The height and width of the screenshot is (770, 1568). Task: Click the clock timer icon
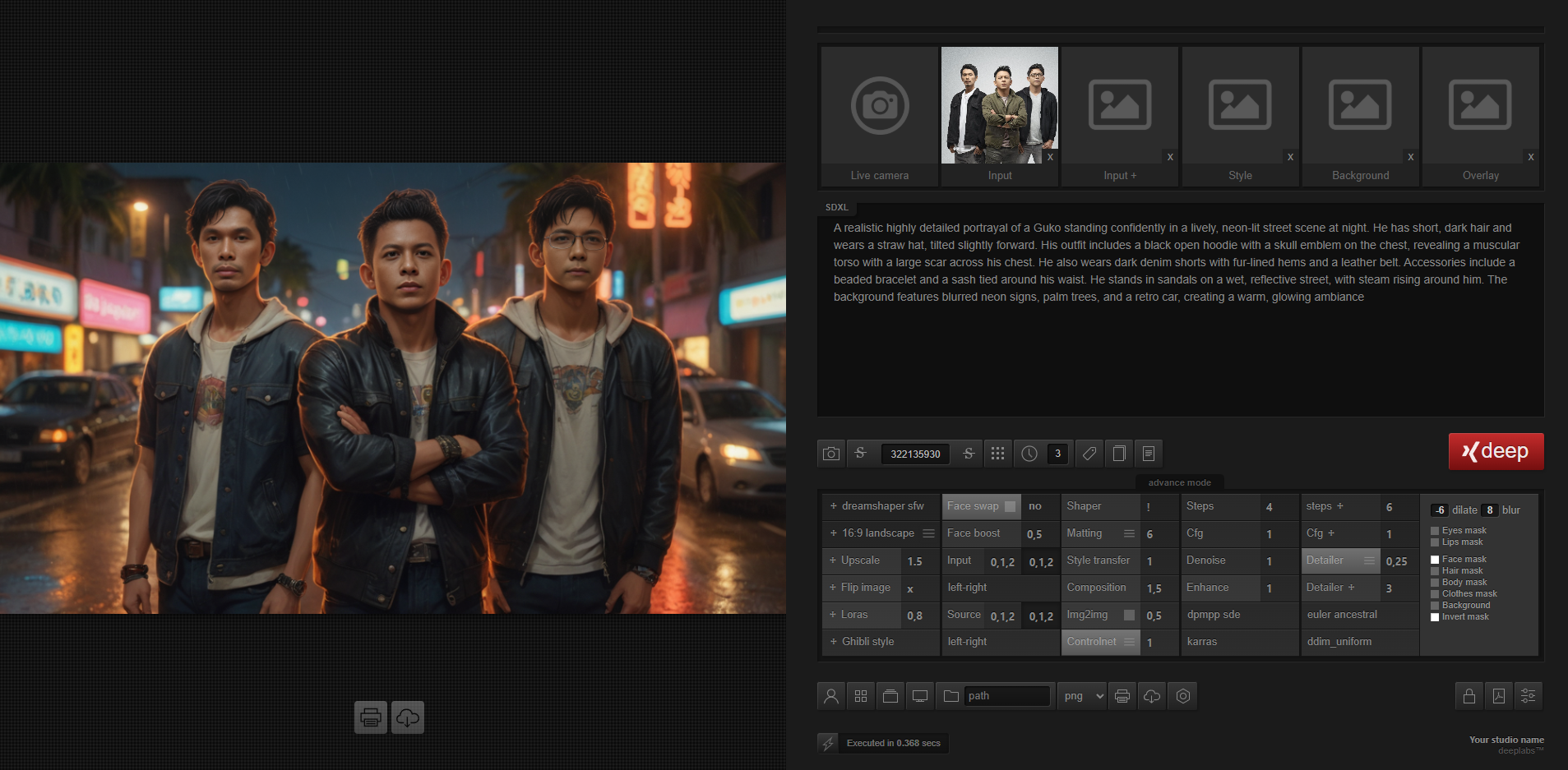1029,454
